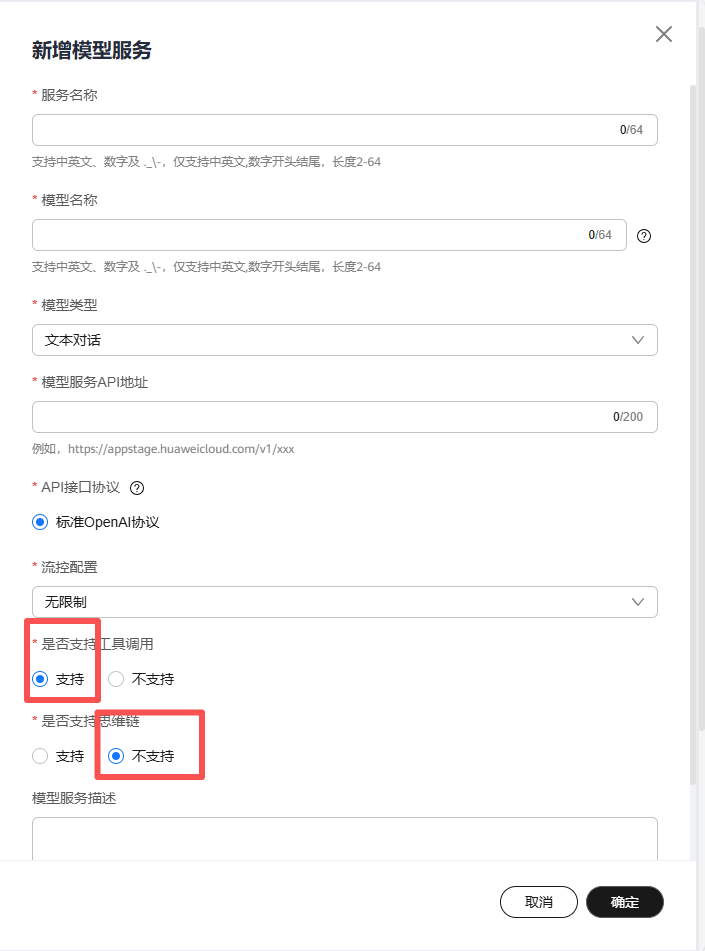Focus the 模型名称 input field
This screenshot has width=705, height=951.
(329, 235)
